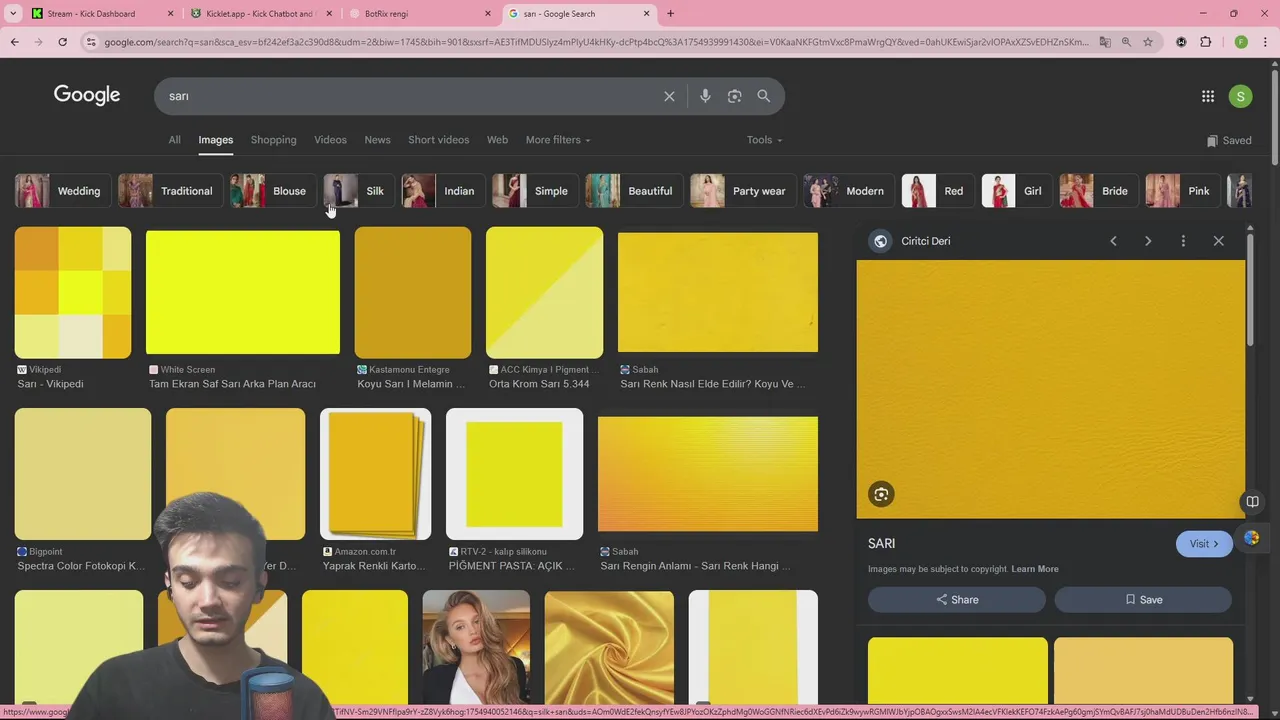The height and width of the screenshot is (720, 1280).
Task: Reload the page
Action: 62,42
